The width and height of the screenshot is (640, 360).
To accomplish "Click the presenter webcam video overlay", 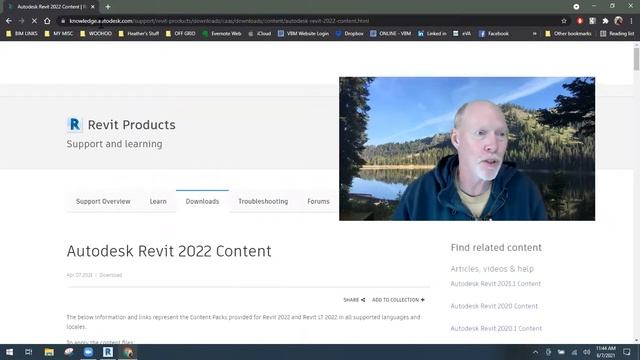I will (467, 149).
